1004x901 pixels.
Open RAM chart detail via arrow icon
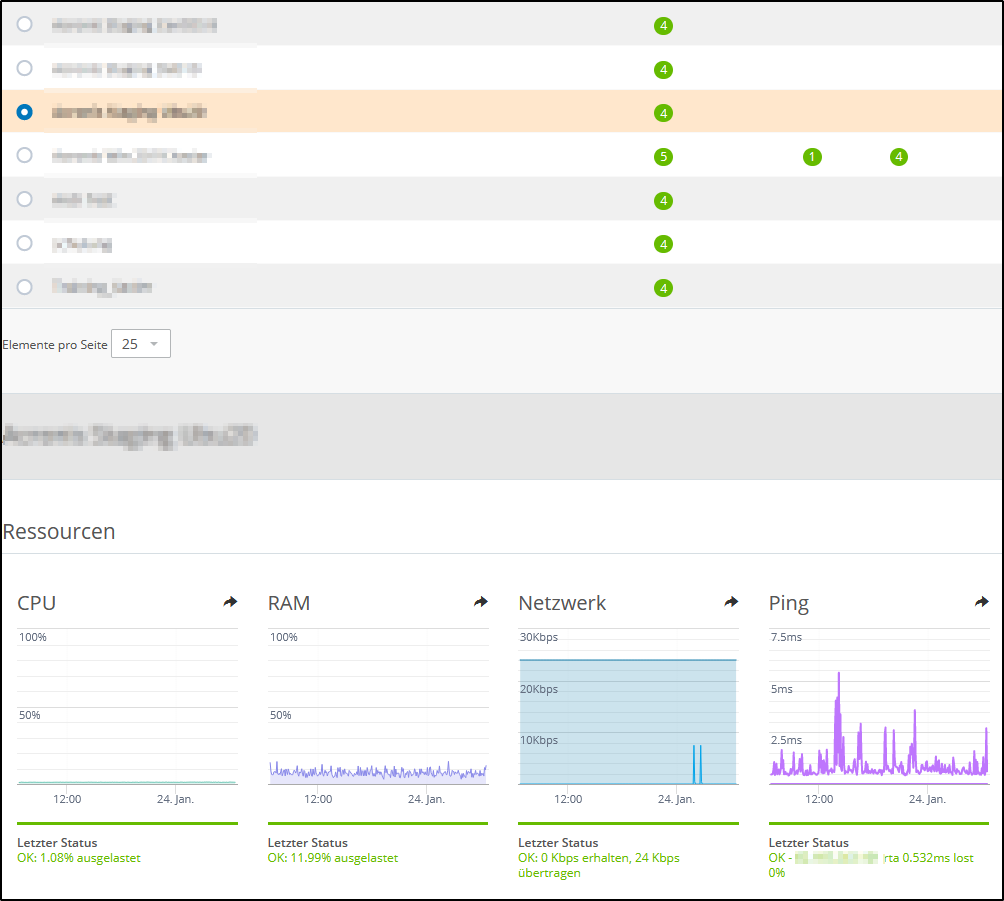[480, 601]
